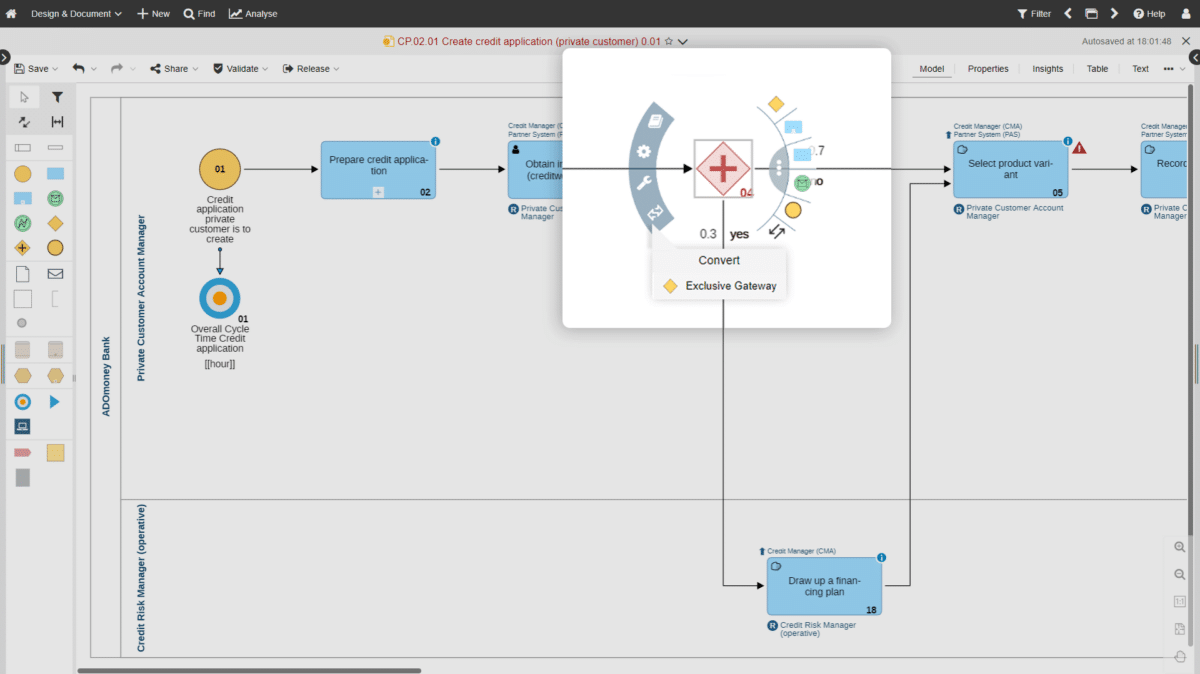Screen dimensions: 1200x674
Task: Activate the pointer selection tool in palette
Action: tap(24, 97)
